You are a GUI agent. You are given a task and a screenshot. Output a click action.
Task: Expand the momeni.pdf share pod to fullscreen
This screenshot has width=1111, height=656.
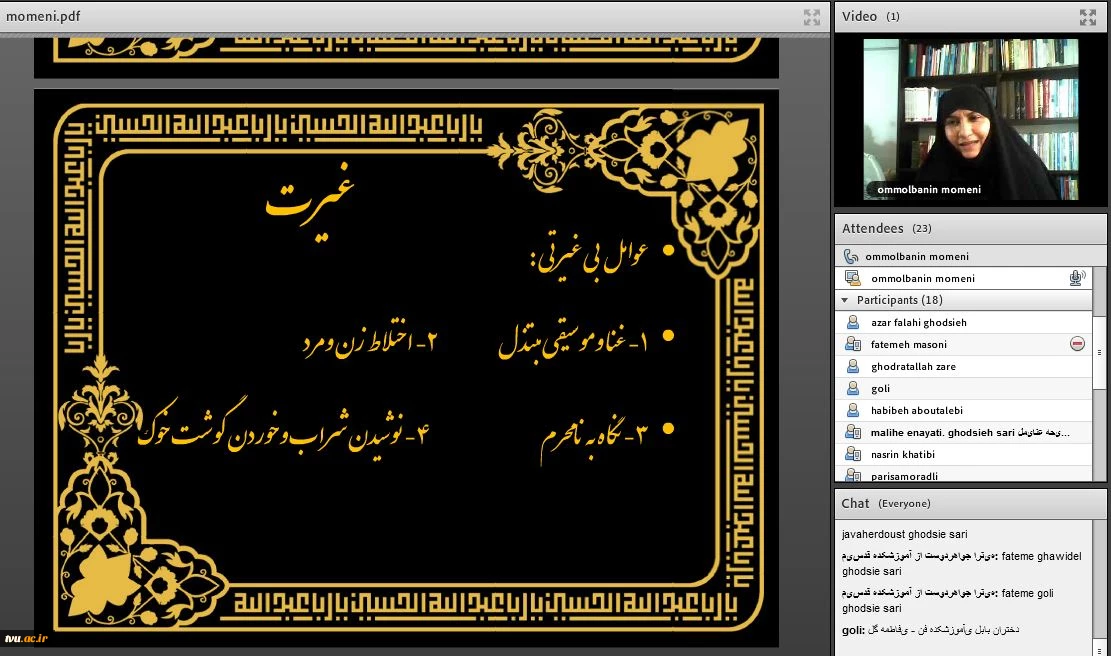811,17
